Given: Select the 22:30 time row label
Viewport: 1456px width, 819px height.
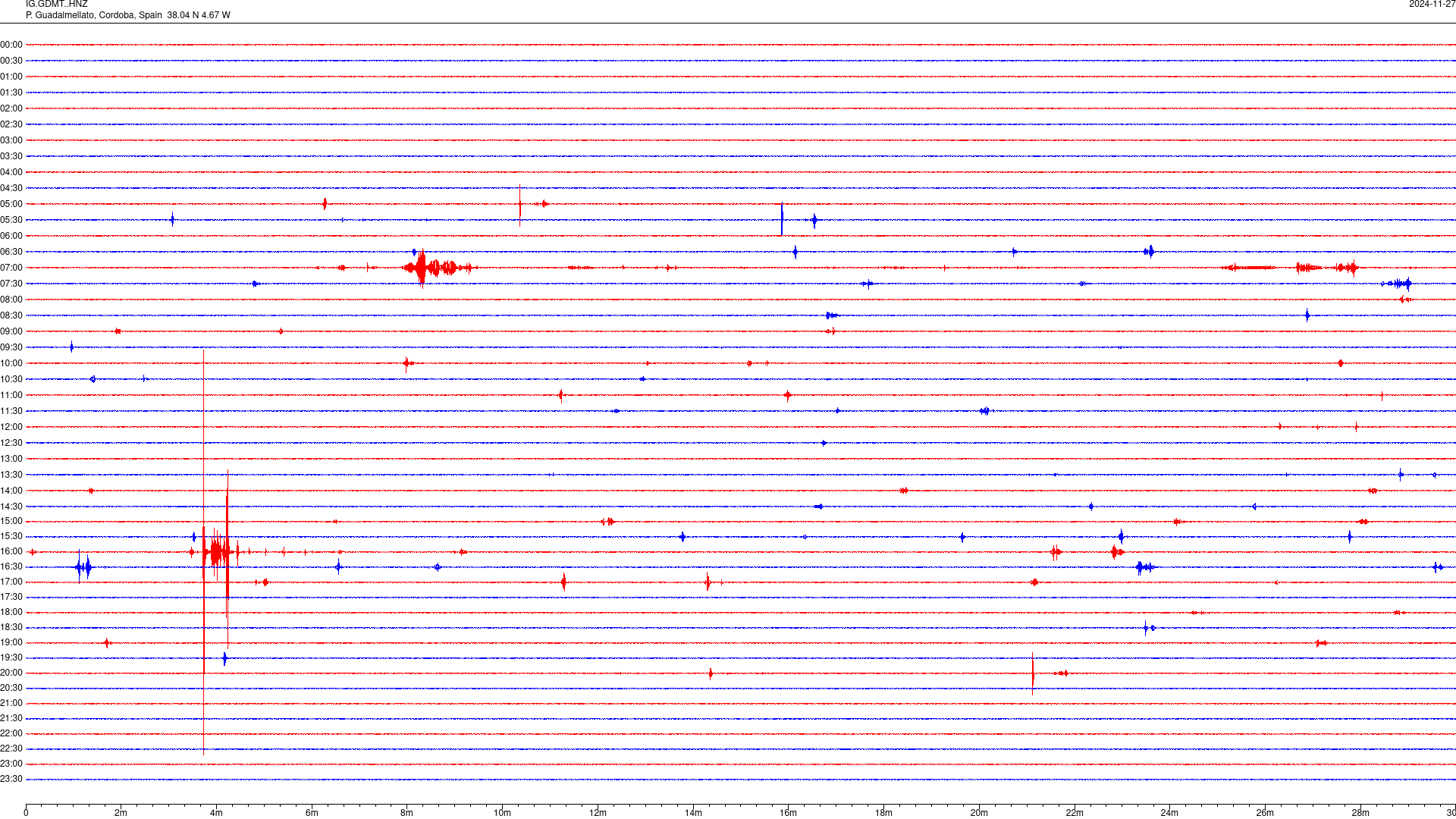Looking at the screenshot, I should [x=11, y=748].
